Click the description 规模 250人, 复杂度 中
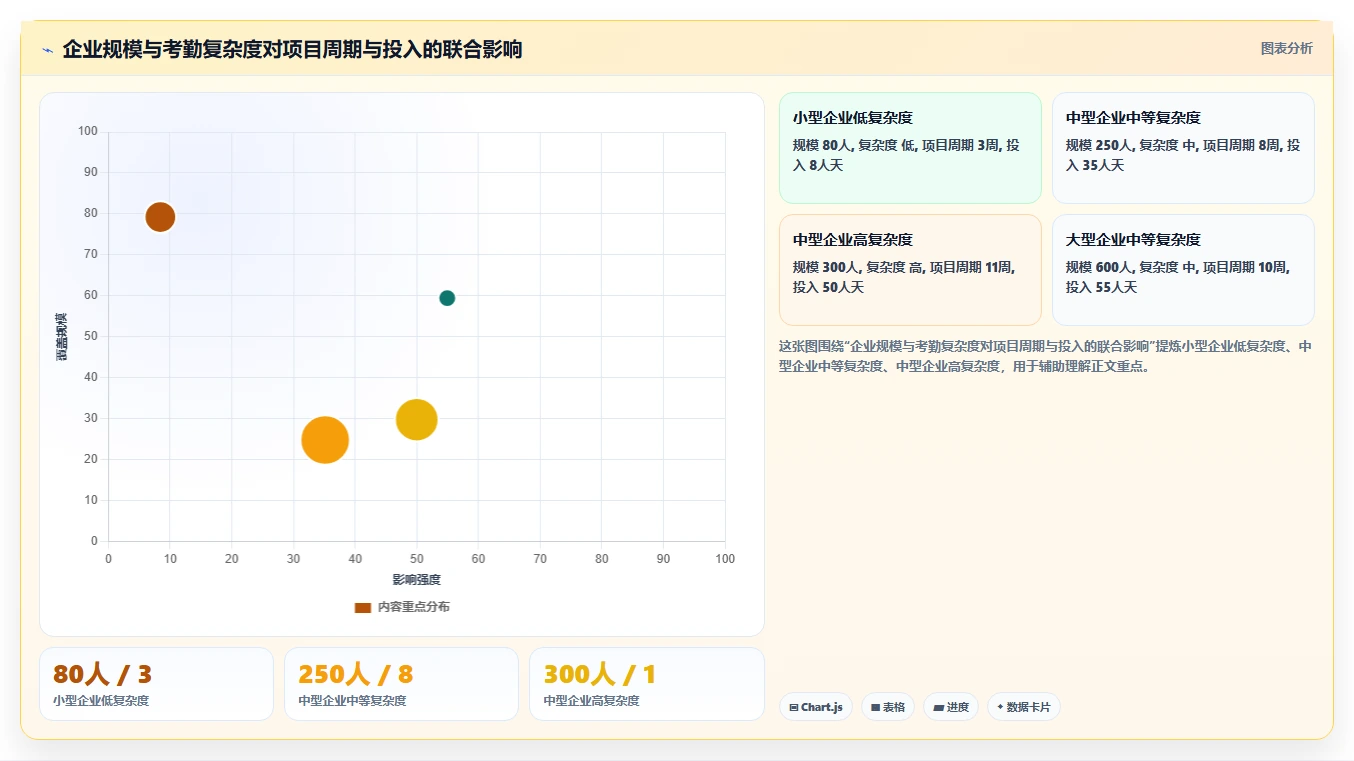This screenshot has height=761, width=1354. tap(1183, 155)
